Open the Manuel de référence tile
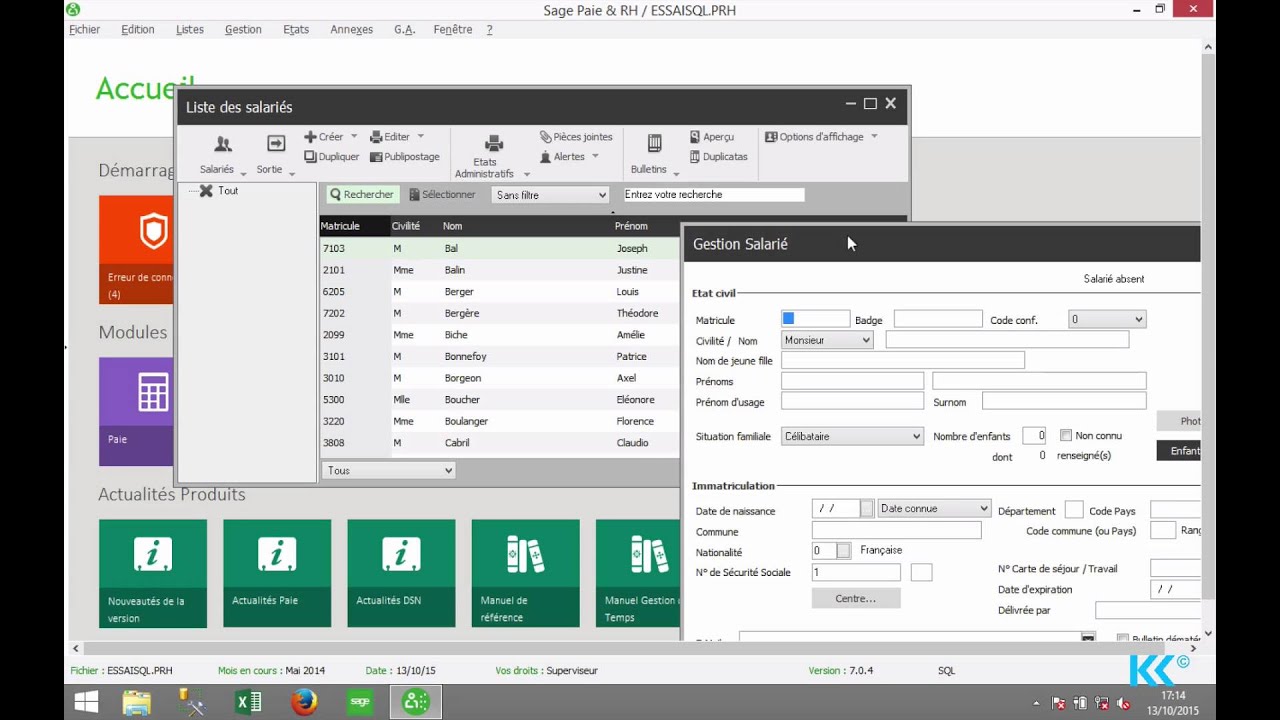The height and width of the screenshot is (720, 1280). [525, 573]
